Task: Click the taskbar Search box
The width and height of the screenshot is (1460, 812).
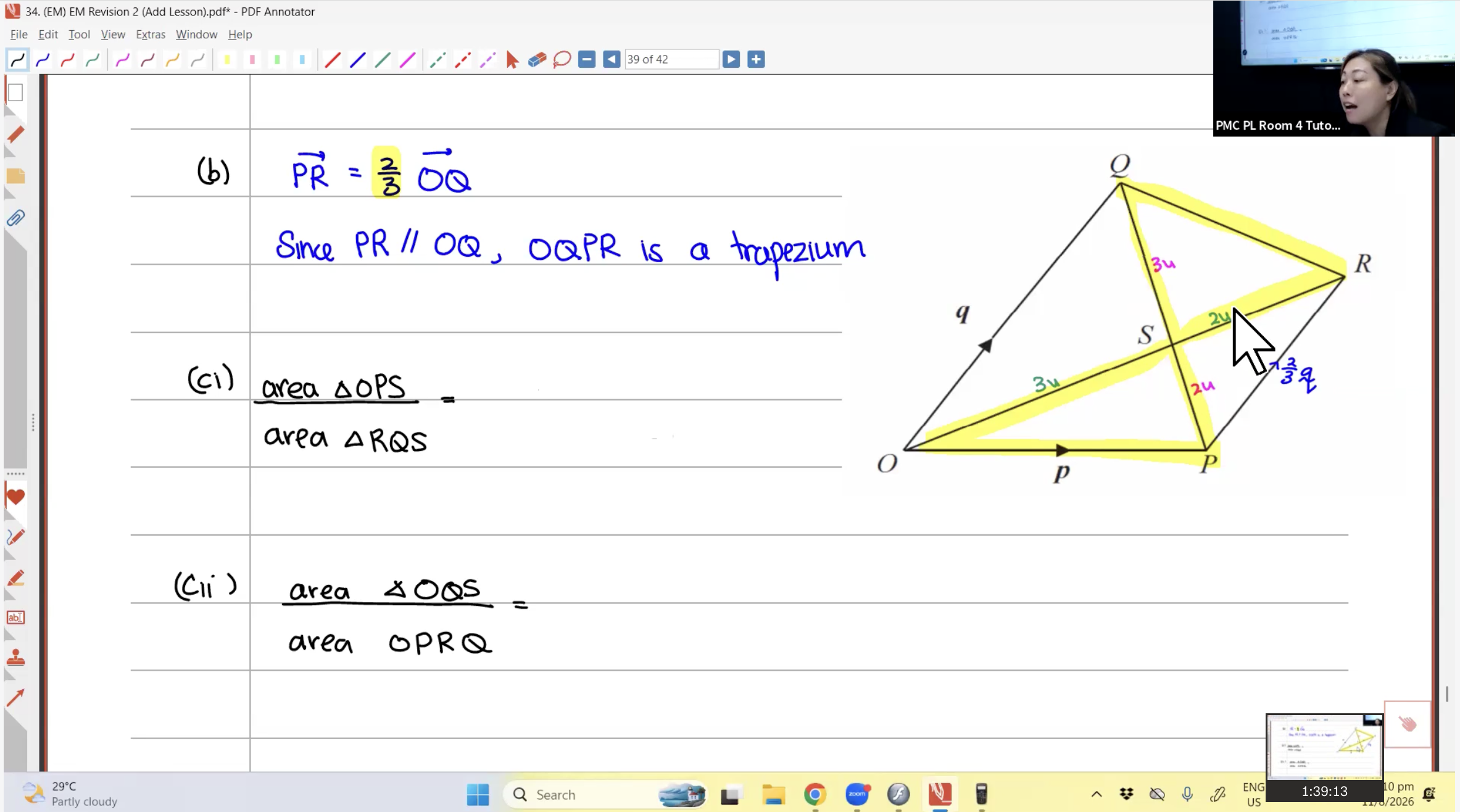Action: (x=605, y=794)
